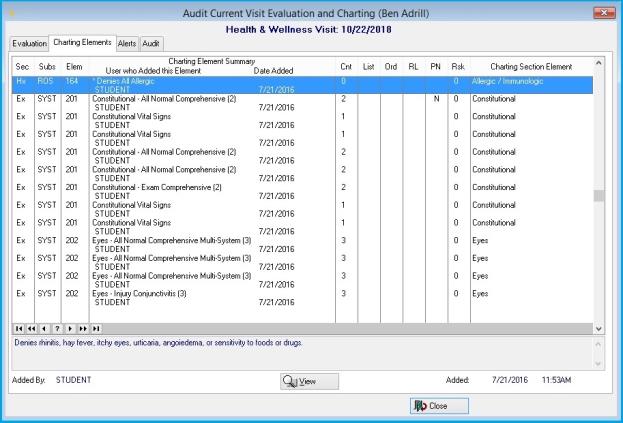Jump to last record navigation icon

(x=96, y=328)
